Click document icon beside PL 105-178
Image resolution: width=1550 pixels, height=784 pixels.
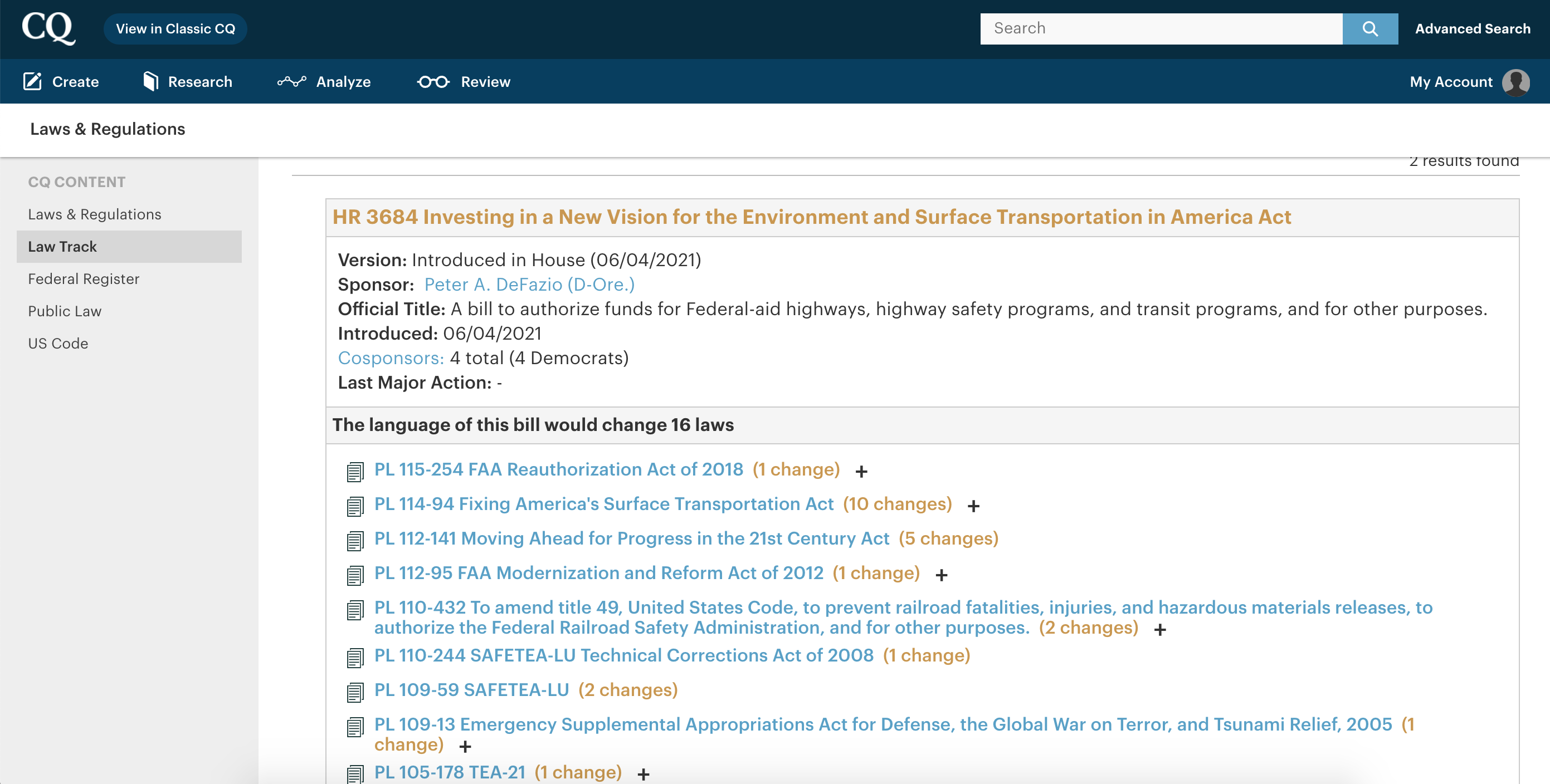[x=355, y=774]
